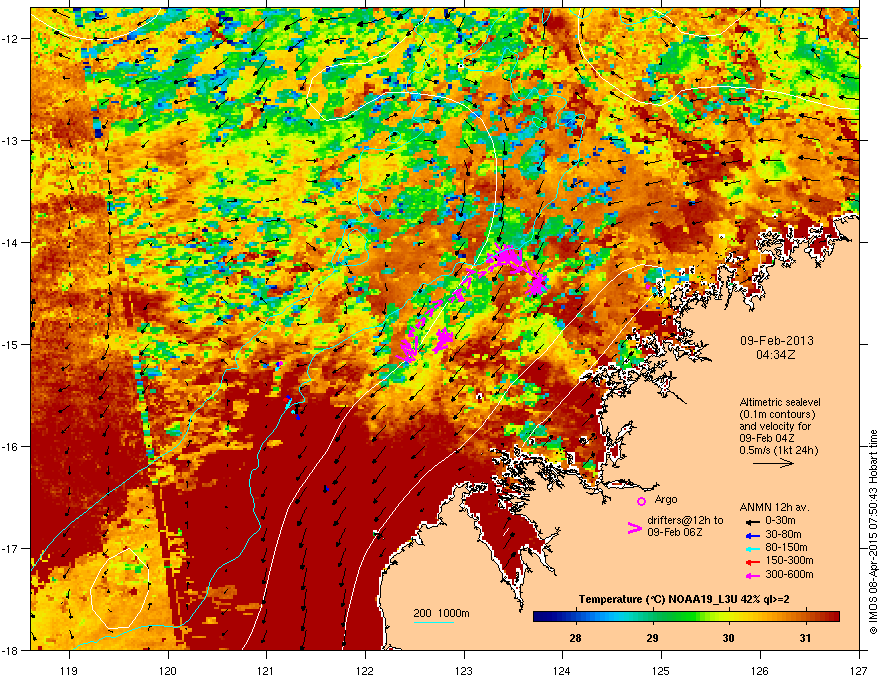This screenshot has width=880, height=680.
Task: Click the magenta drifter cluster near 122.8, -15
Action: coord(443,340)
